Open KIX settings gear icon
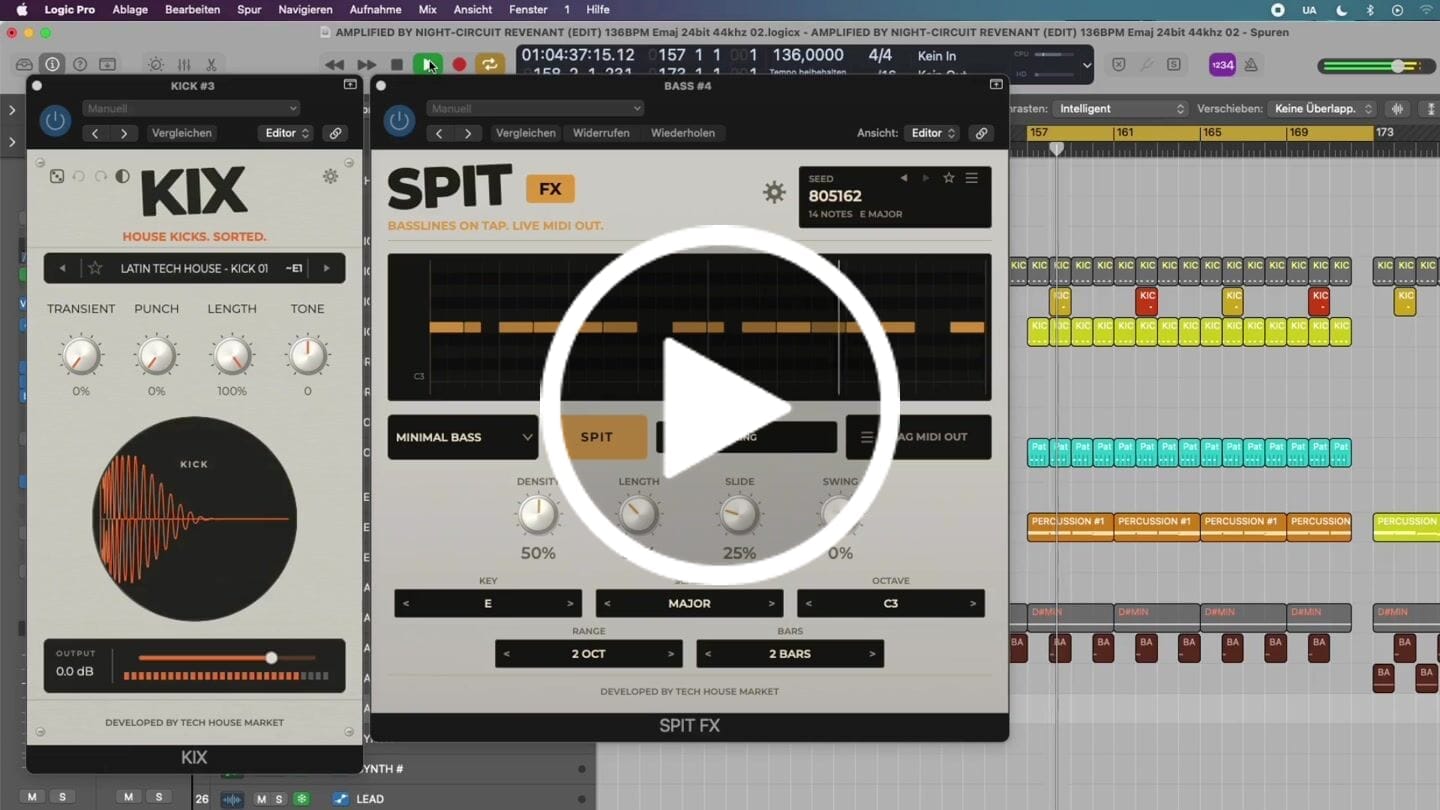This screenshot has height=810, width=1440. [330, 176]
